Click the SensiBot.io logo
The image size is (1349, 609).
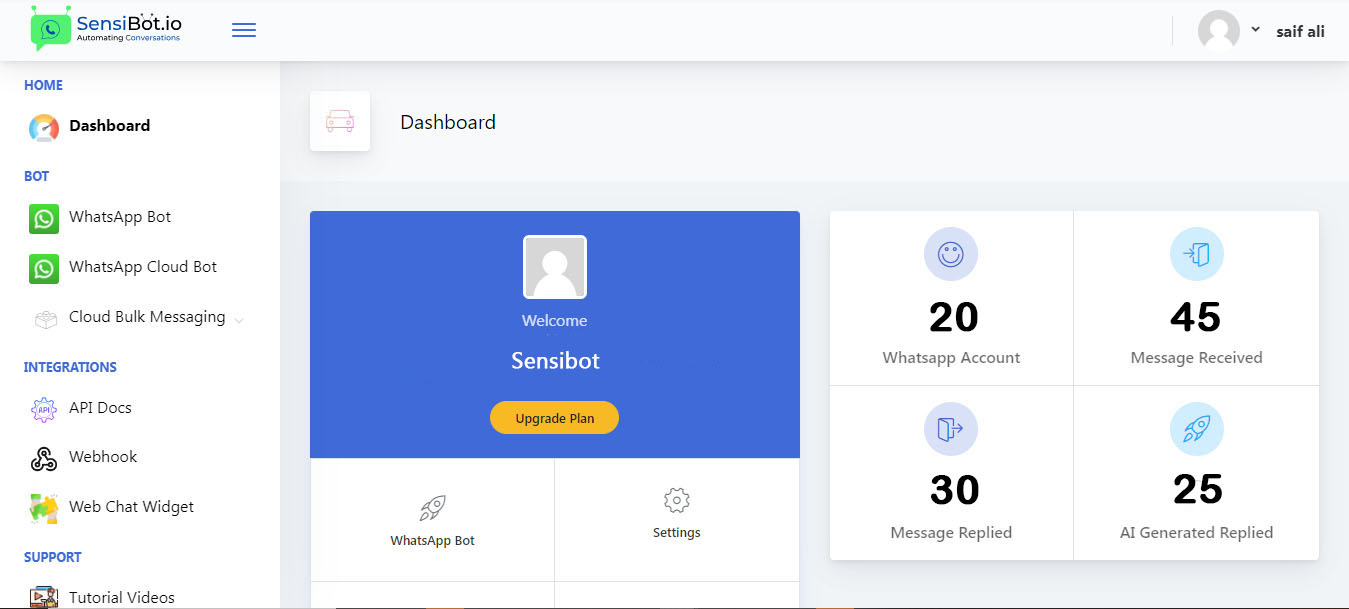click(106, 29)
